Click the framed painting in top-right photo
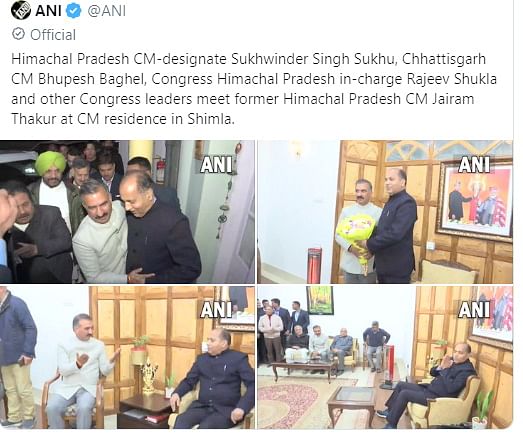523x435 pixels. [x=475, y=199]
